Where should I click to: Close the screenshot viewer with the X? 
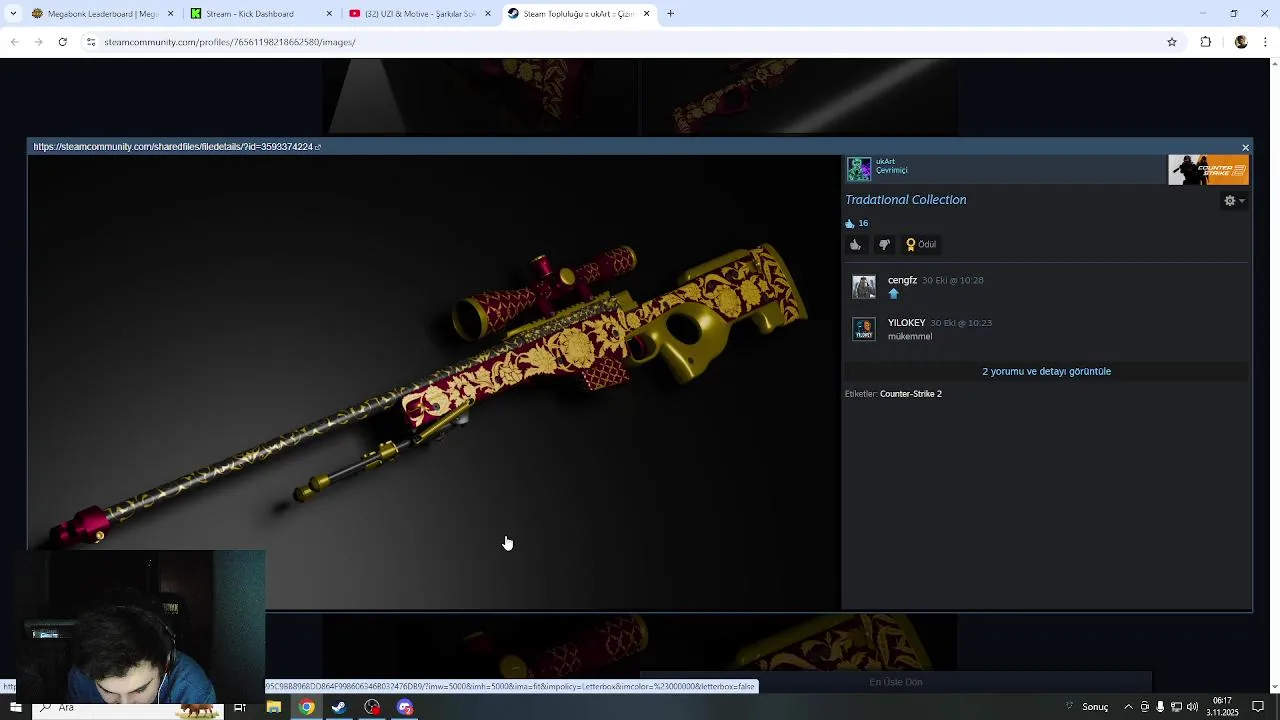1245,147
